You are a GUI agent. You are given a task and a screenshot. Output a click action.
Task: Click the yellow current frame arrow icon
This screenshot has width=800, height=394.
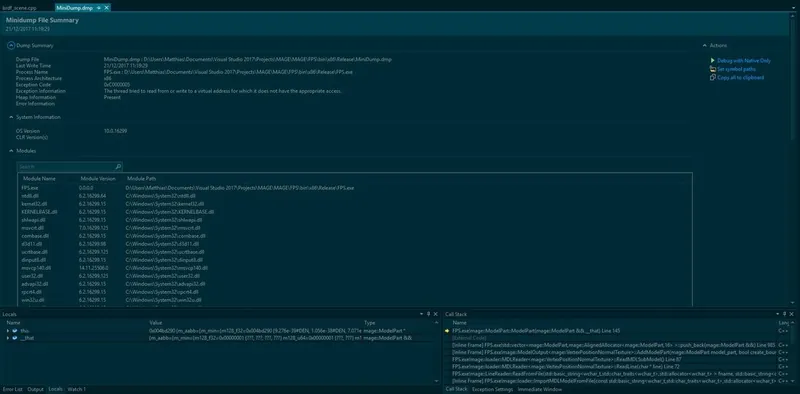tap(448, 331)
